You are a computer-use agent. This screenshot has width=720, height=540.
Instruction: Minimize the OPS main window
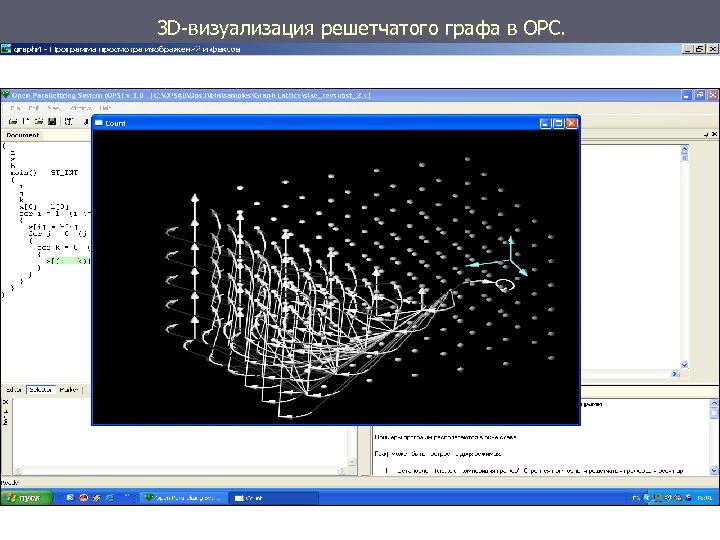coord(686,95)
